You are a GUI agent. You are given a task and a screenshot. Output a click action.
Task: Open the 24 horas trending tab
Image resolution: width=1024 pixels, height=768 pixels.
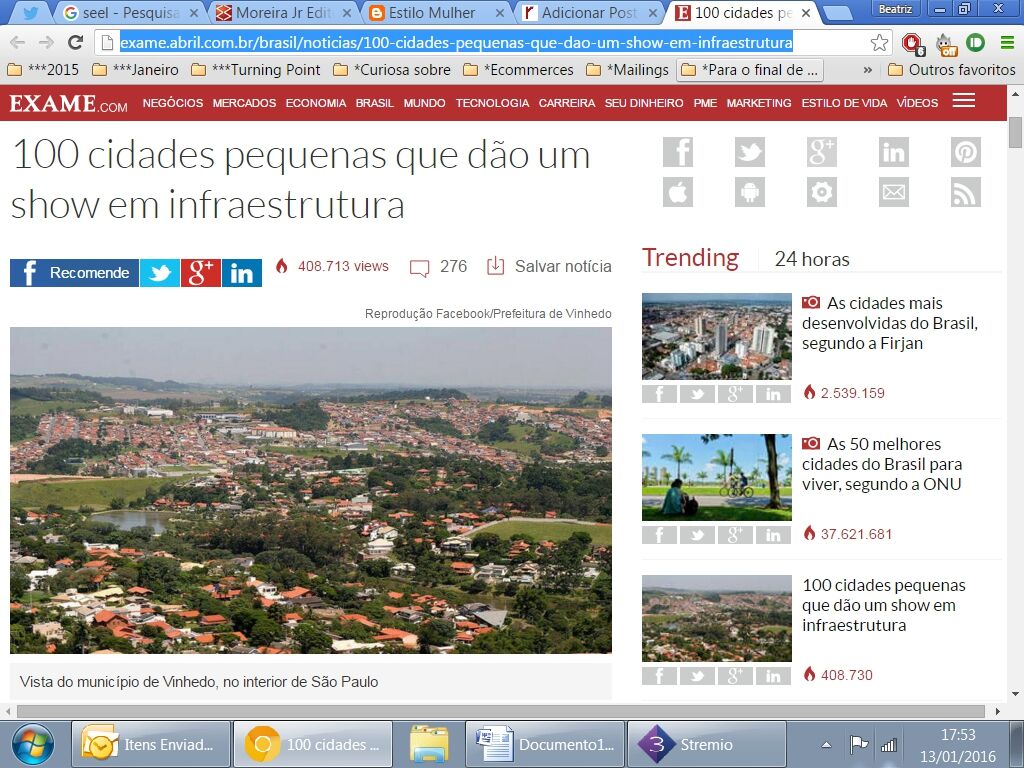(812, 259)
